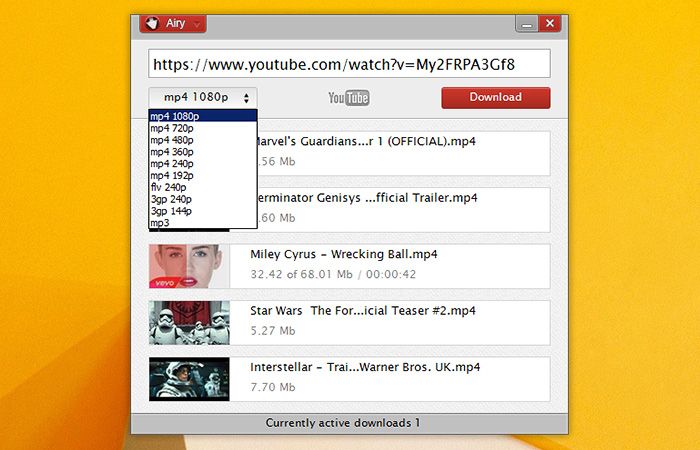Pick mp4 240p format option
The image size is (700, 450).
tap(203, 163)
